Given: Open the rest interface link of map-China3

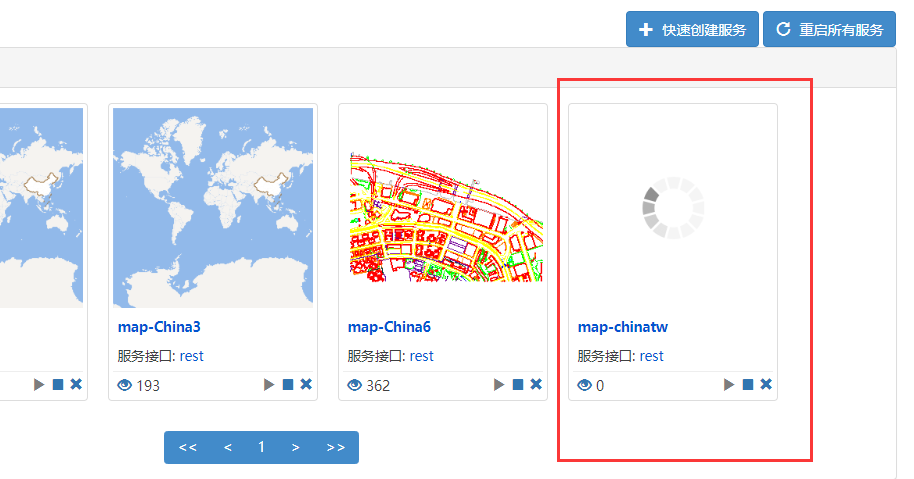Looking at the screenshot, I should 192,356.
